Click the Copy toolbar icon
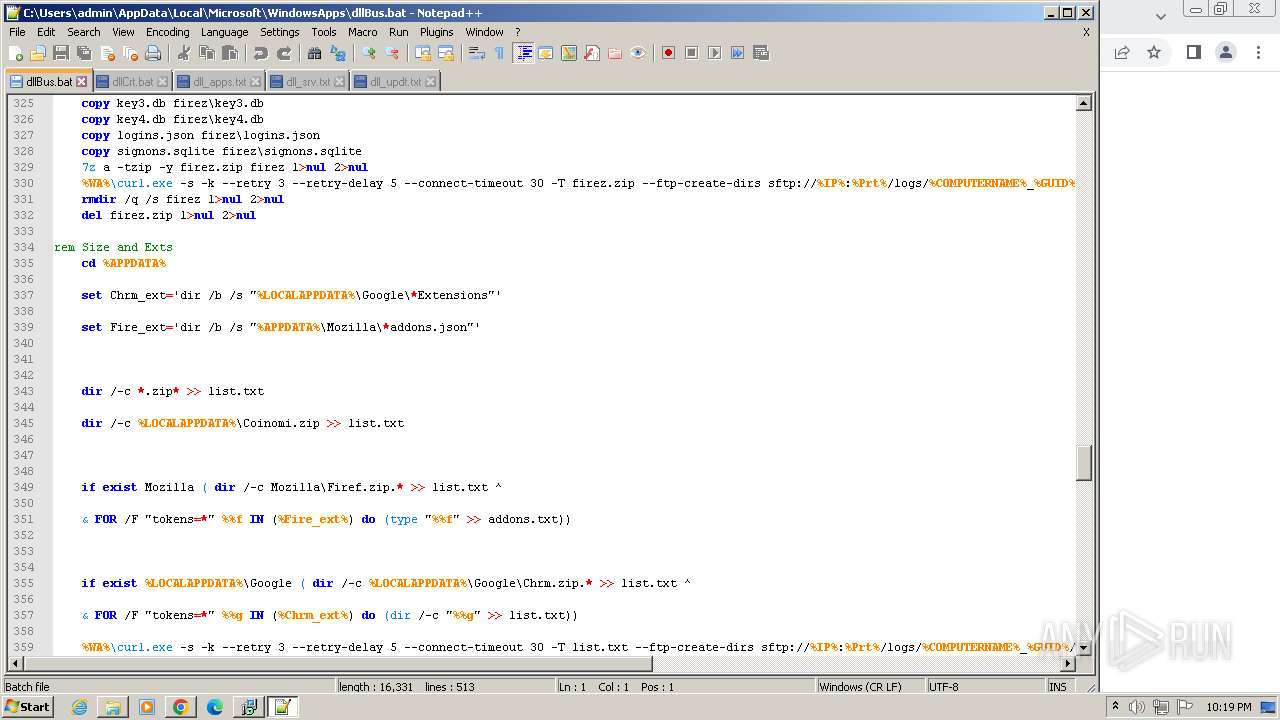Screen dimensions: 1280x720 (x=206, y=53)
